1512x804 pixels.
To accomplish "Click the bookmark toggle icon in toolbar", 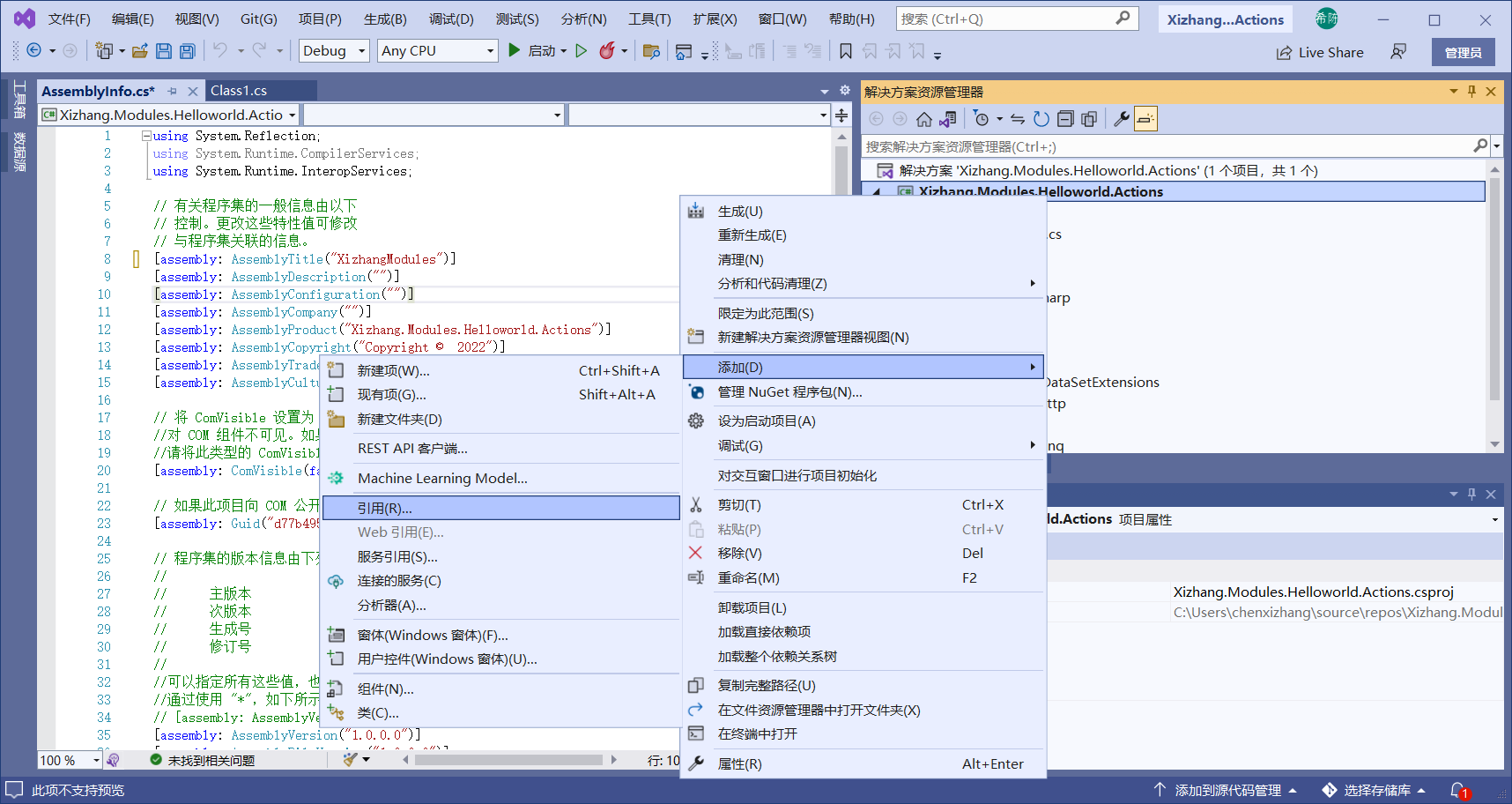I will pos(846,51).
